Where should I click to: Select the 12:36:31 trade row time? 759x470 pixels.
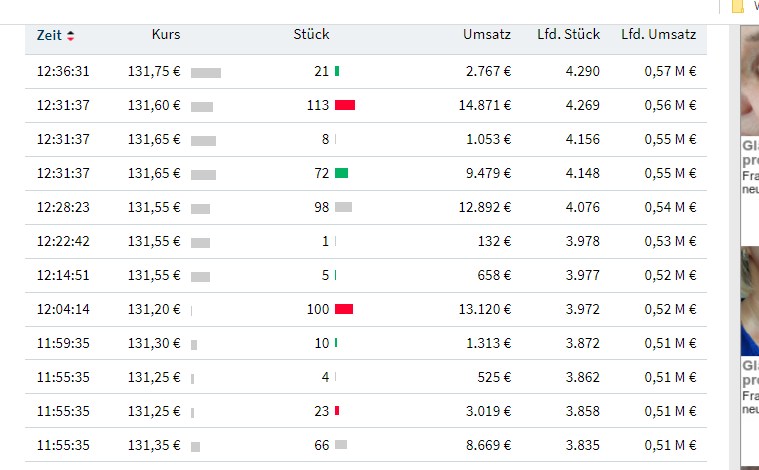63,71
